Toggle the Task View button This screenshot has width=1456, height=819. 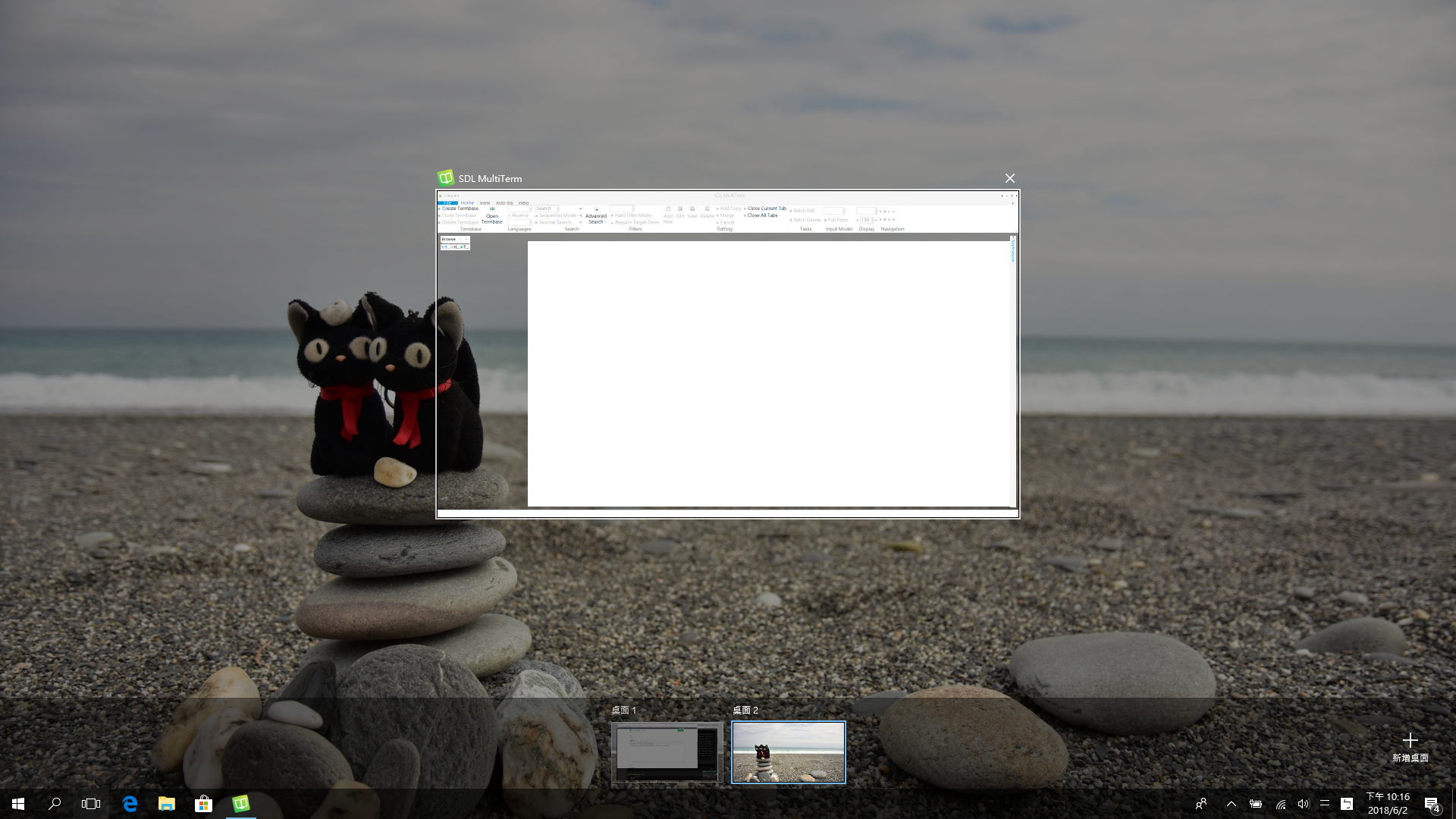click(91, 804)
